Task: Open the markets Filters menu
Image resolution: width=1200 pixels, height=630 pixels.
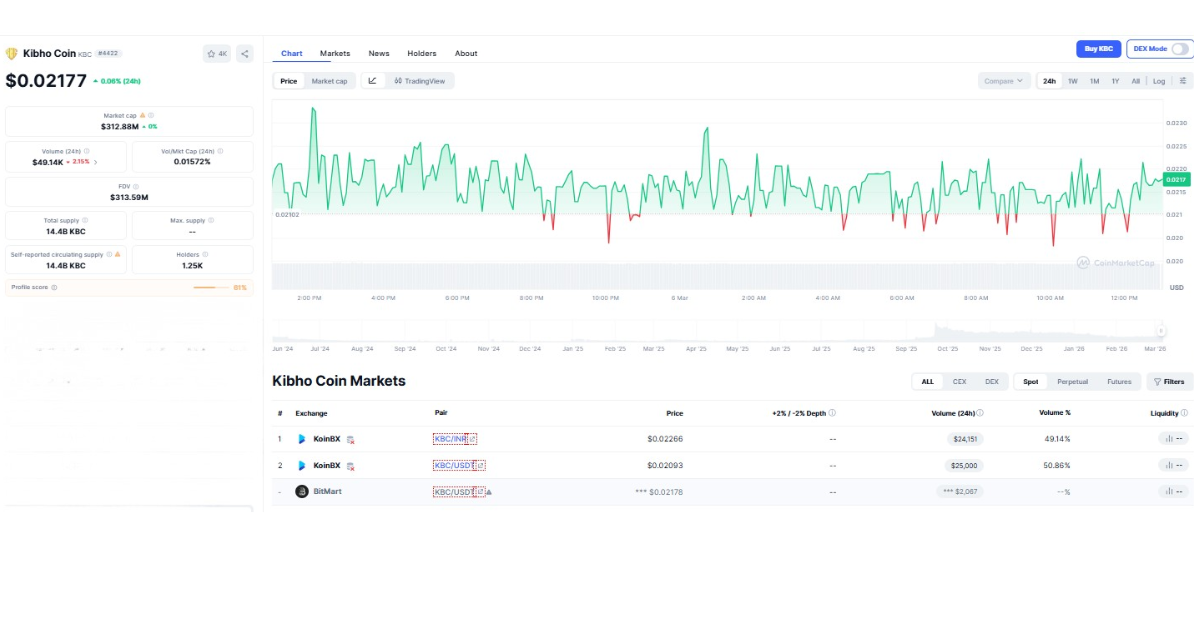Action: (1168, 382)
